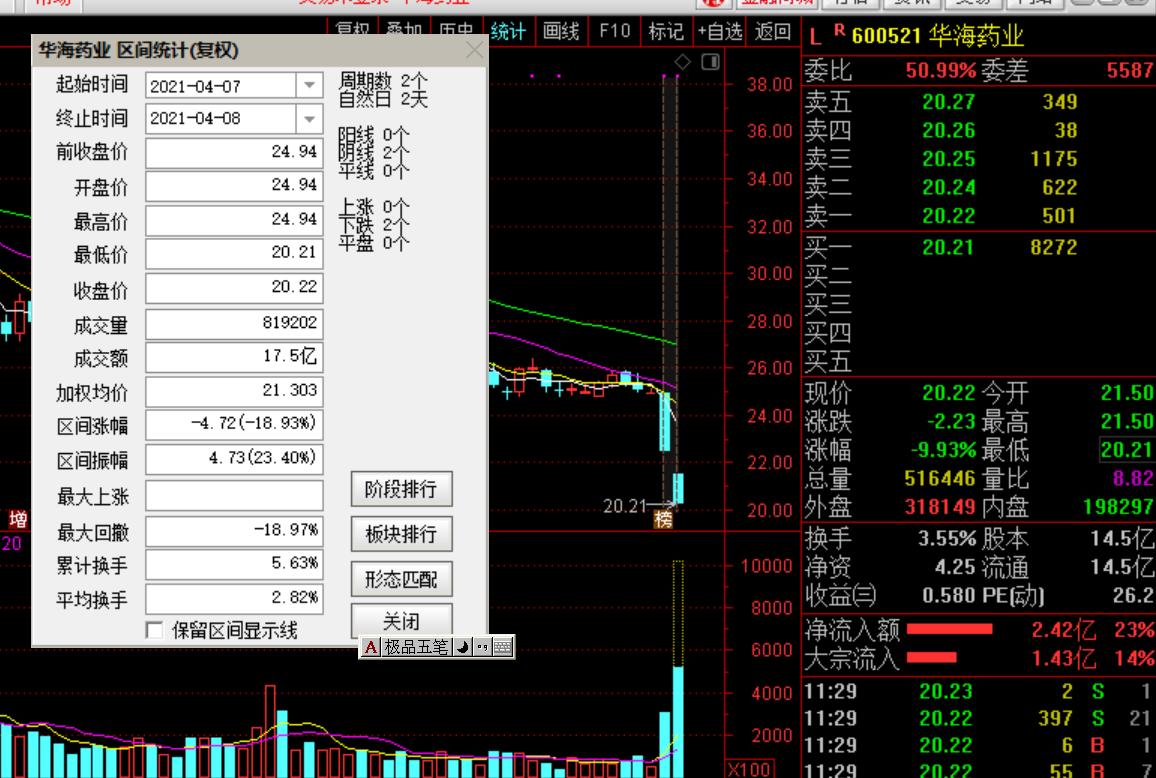This screenshot has width=1156, height=778.
Task: Click the 量比 value 8.82
Action: pos(1134,479)
